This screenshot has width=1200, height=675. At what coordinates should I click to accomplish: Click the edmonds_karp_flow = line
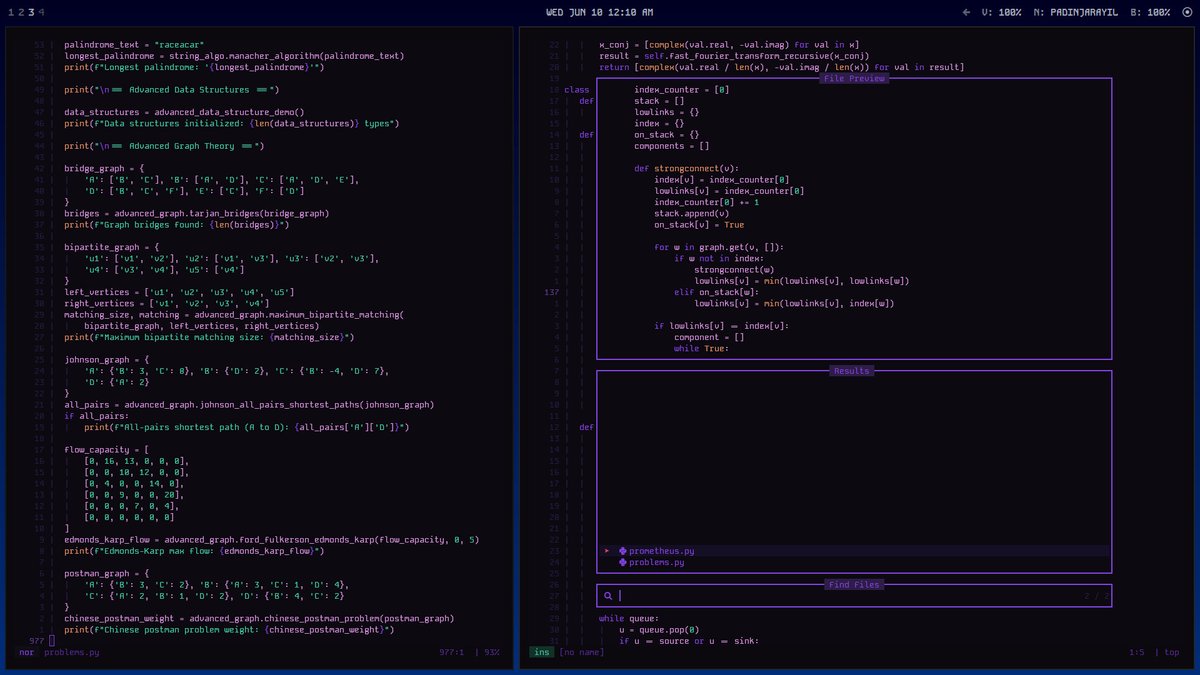click(x=272, y=540)
